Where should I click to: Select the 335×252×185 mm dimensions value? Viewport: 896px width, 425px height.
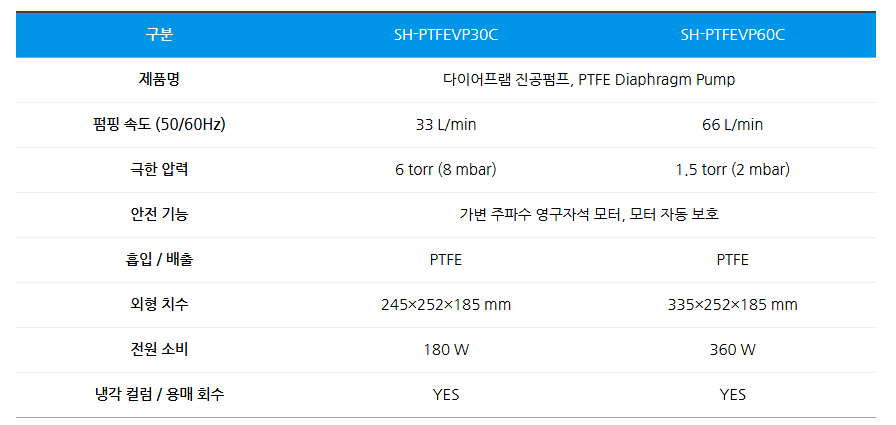pos(732,305)
